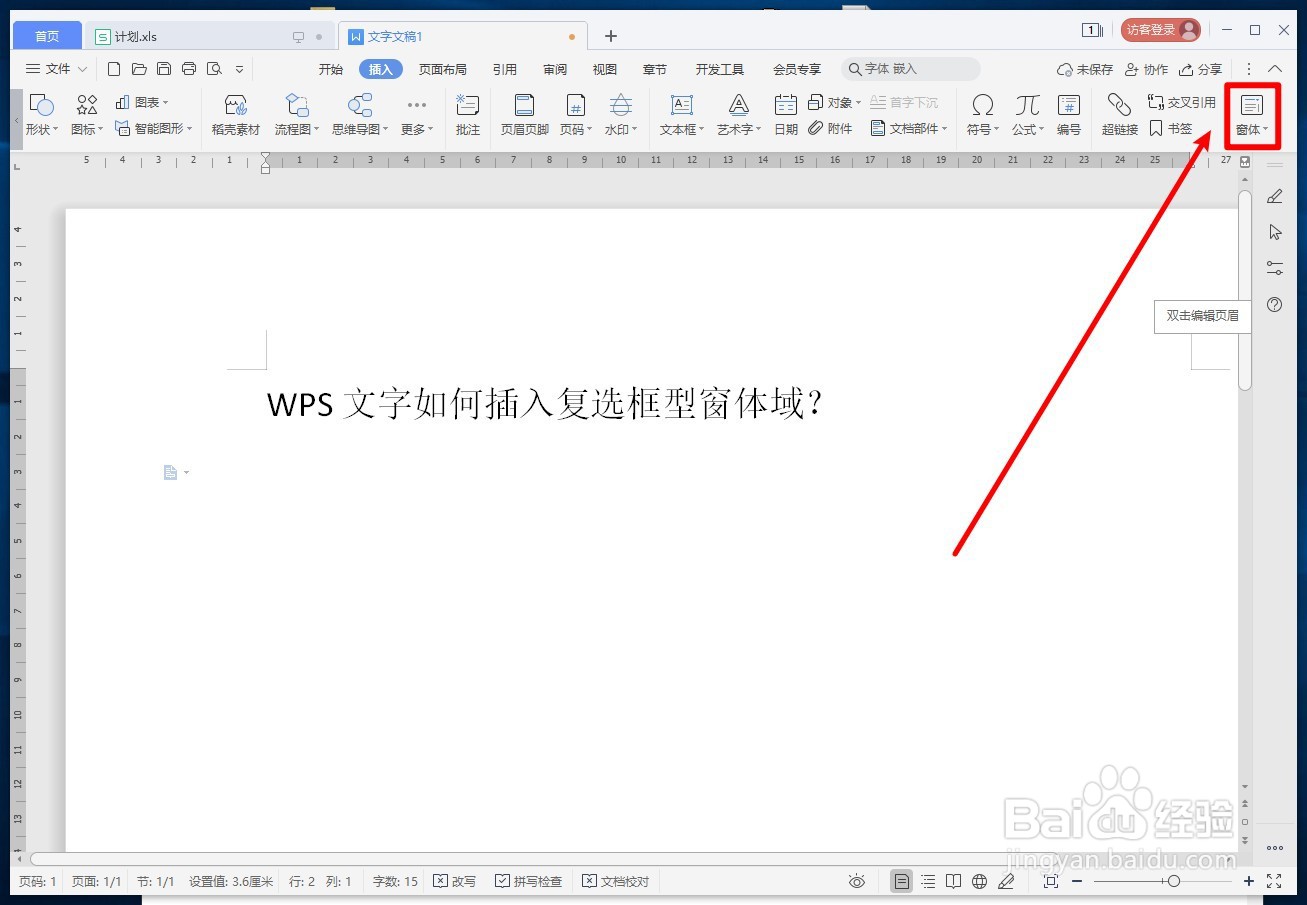Switch to Page layout view
The image size is (1307, 905).
[902, 881]
